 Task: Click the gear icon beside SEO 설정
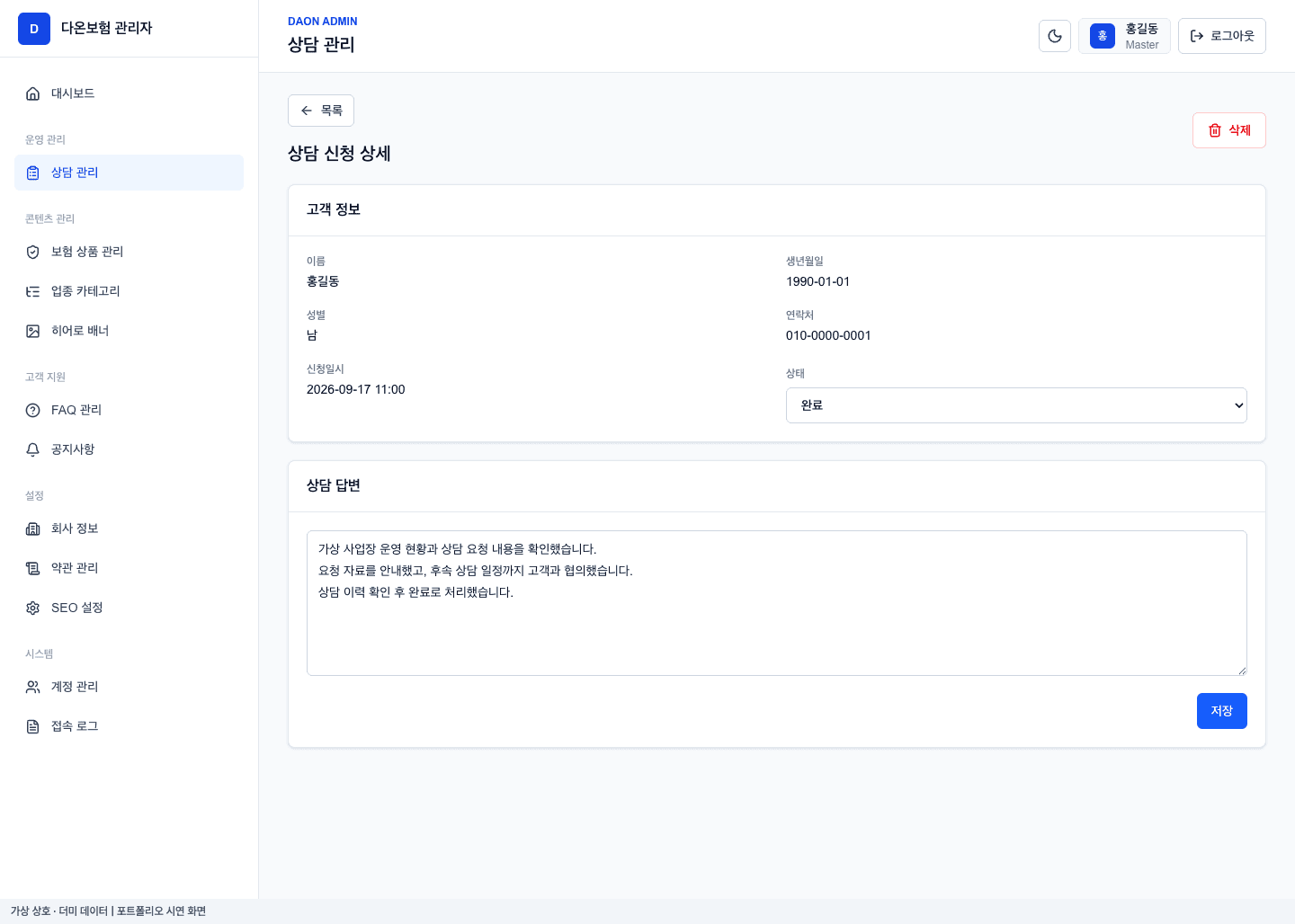point(33,608)
